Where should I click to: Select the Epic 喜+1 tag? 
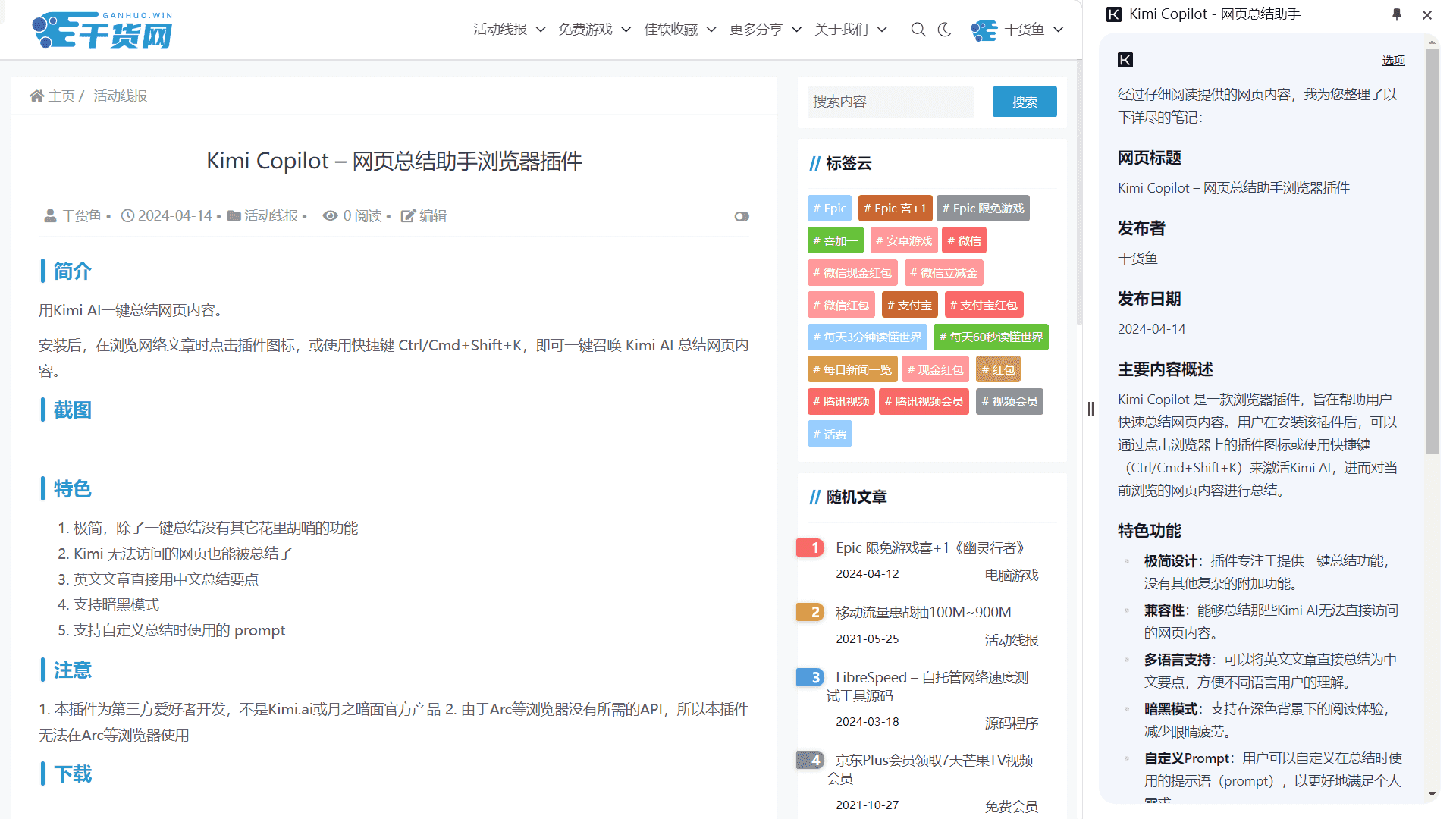tap(896, 209)
